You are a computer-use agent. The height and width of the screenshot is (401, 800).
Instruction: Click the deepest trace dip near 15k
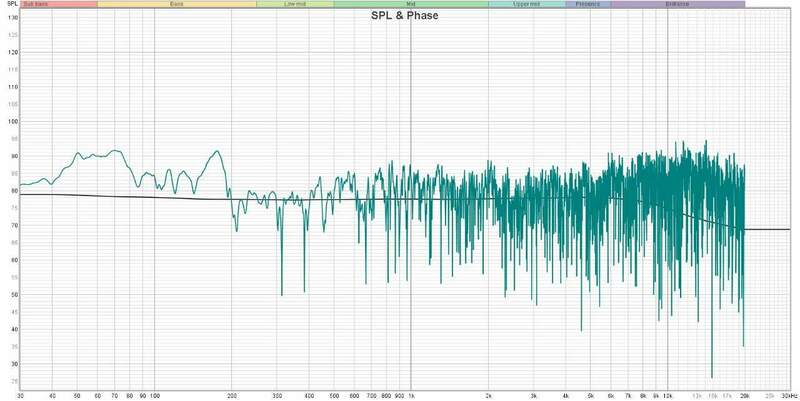712,377
